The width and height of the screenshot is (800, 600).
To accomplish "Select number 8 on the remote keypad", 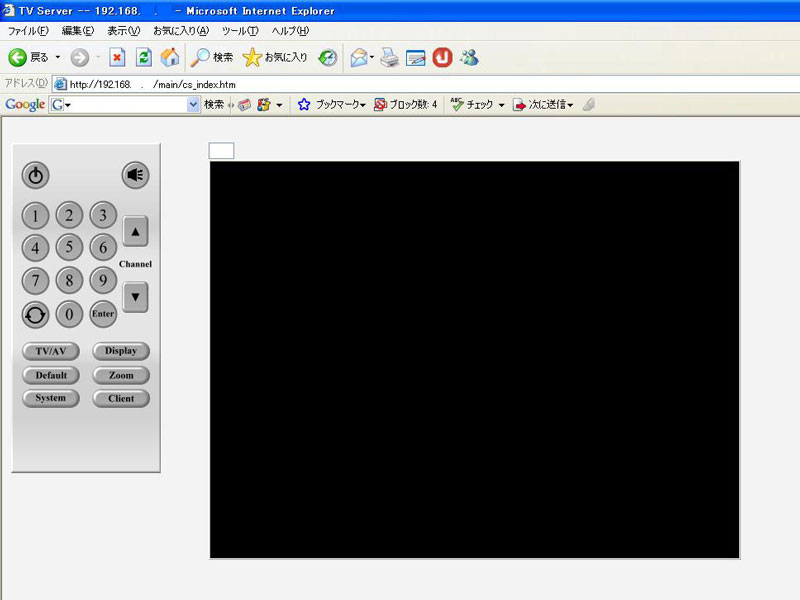I will point(69,280).
